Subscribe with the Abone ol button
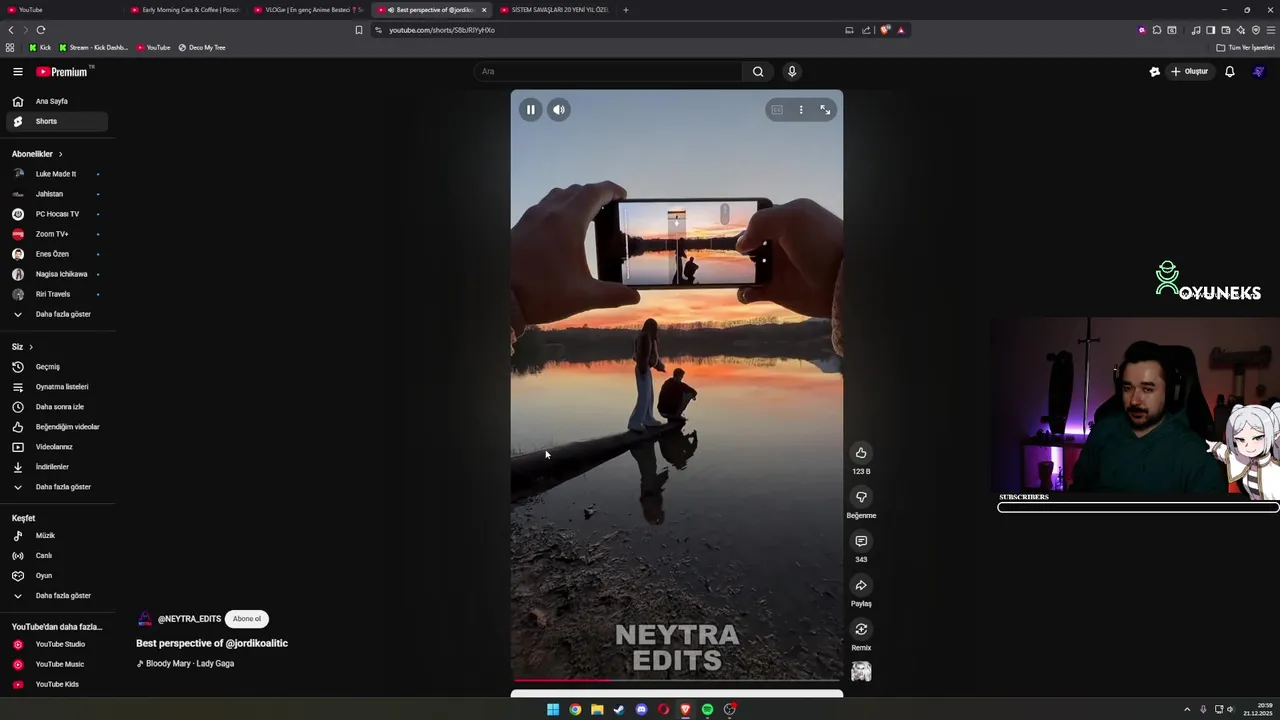Image resolution: width=1280 pixels, height=720 pixels. pyautogui.click(x=247, y=619)
